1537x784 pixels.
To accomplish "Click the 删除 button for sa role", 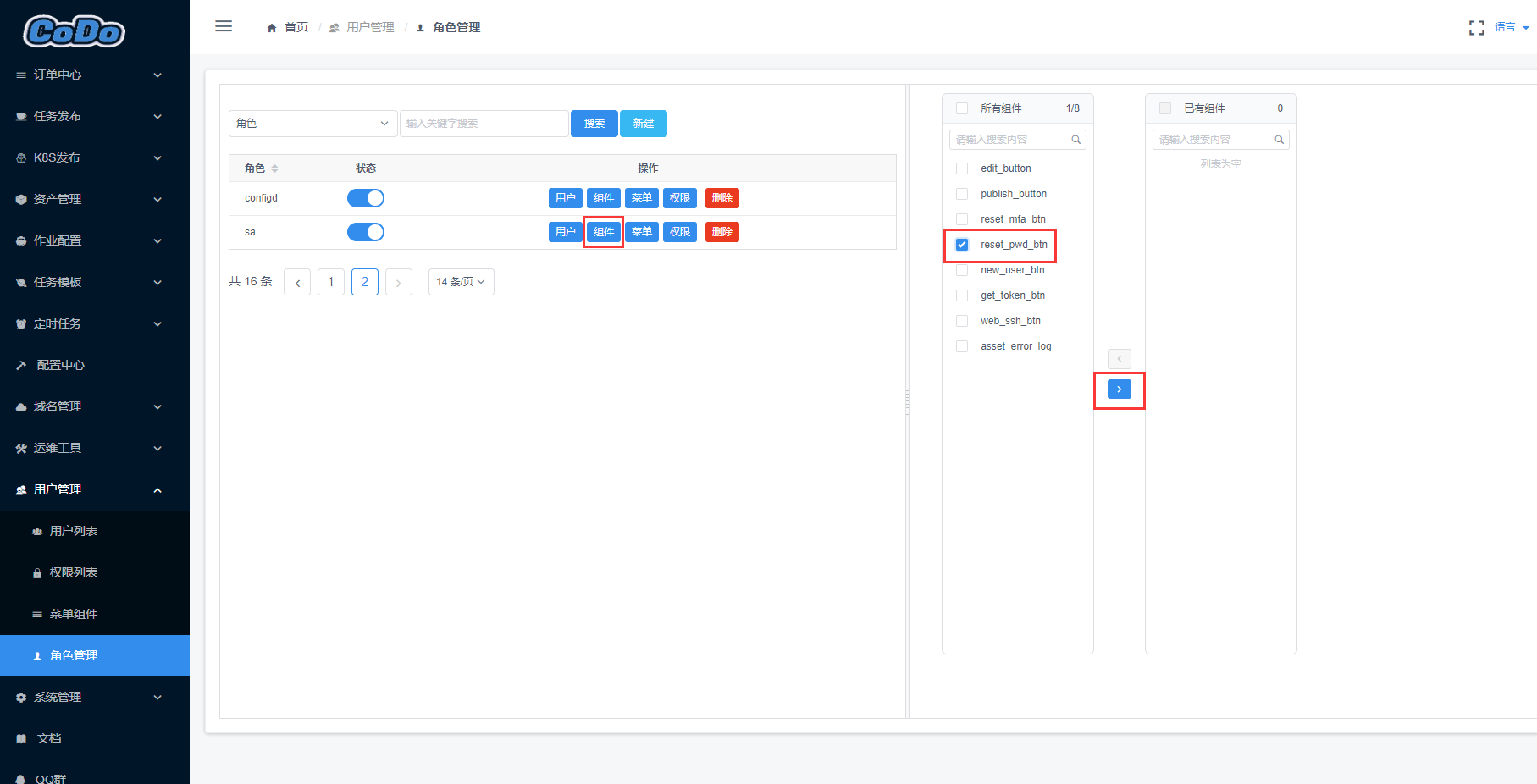I will 722,232.
